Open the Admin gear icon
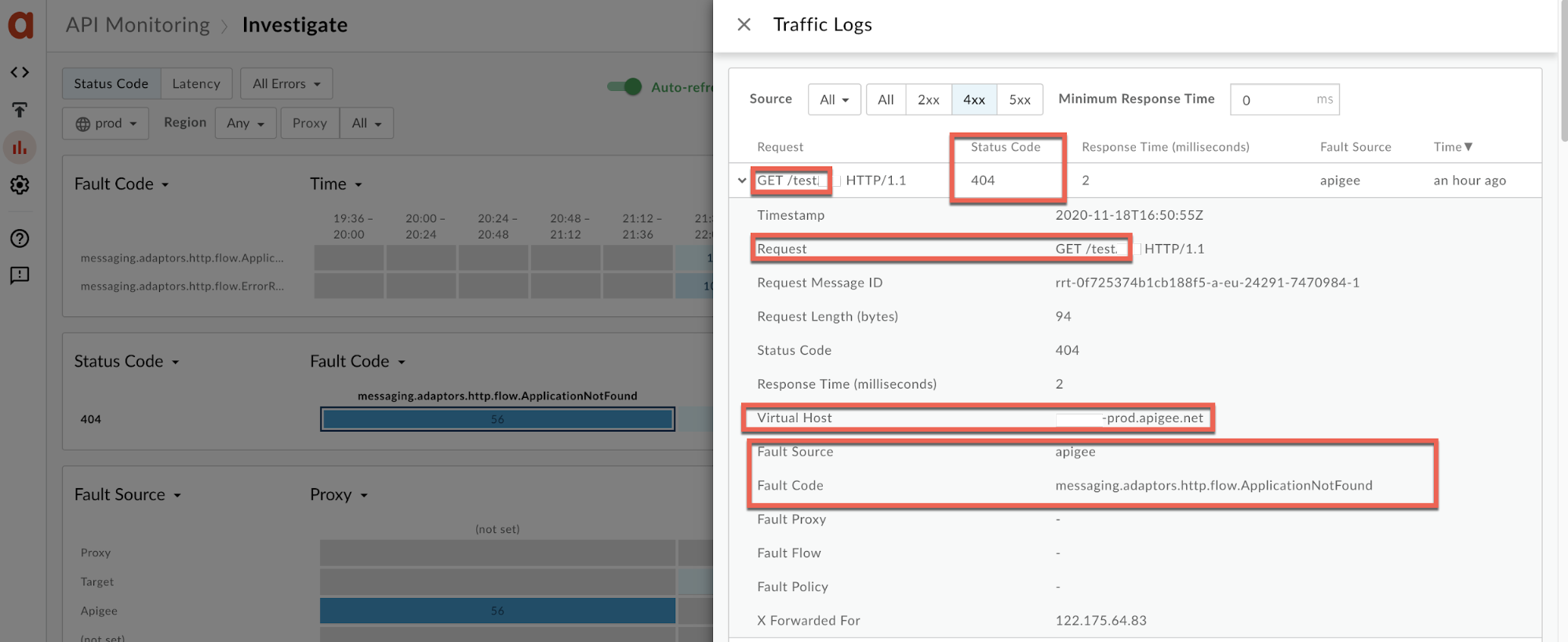1568x642 pixels. tap(20, 185)
